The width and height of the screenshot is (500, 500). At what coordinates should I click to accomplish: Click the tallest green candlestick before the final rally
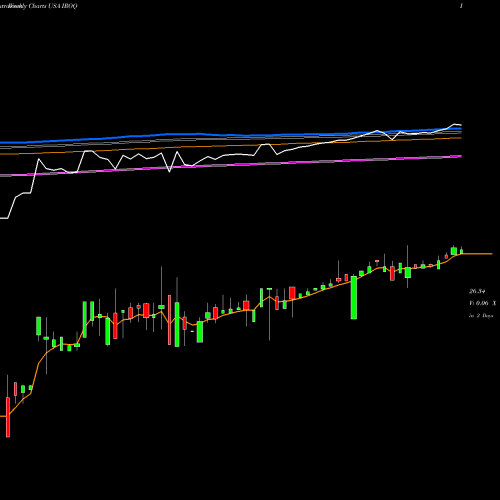pyautogui.click(x=354, y=297)
